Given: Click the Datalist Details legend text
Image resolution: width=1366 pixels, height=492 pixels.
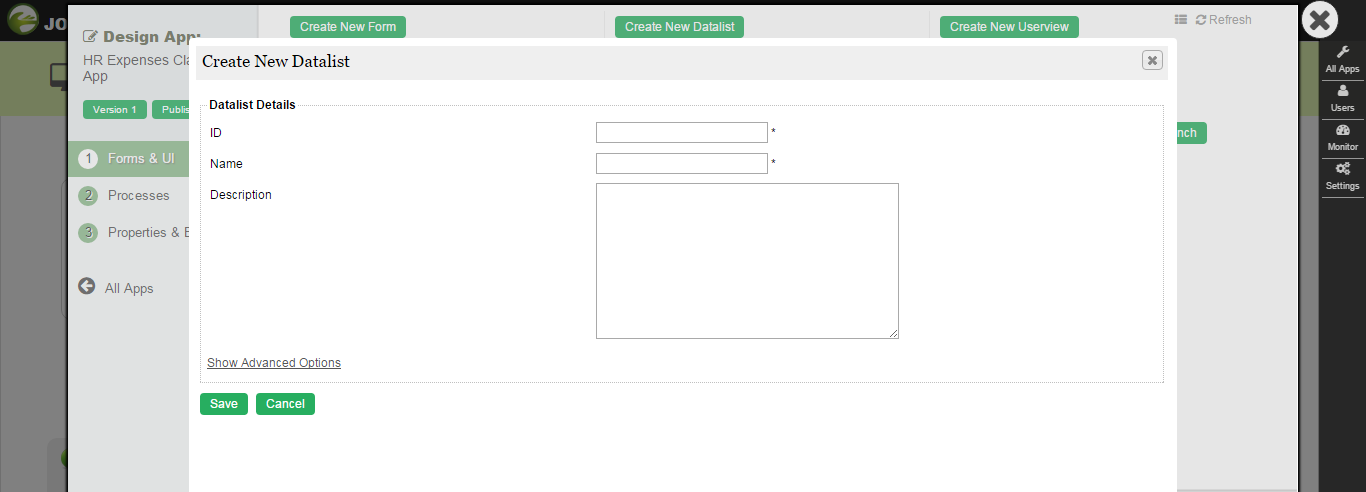Looking at the screenshot, I should (252, 105).
